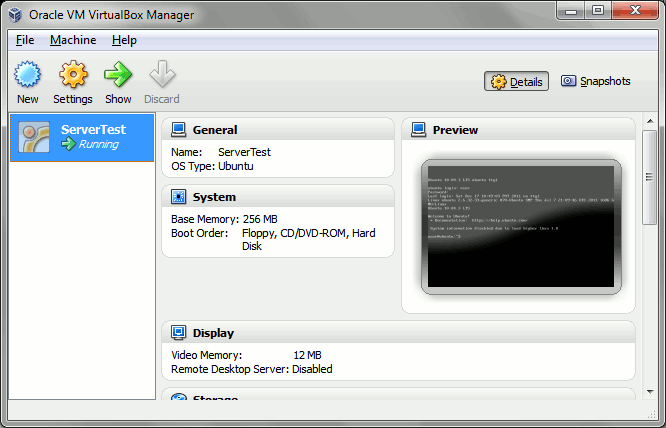Open the Help menu
This screenshot has height=428, width=666.
pyautogui.click(x=124, y=40)
